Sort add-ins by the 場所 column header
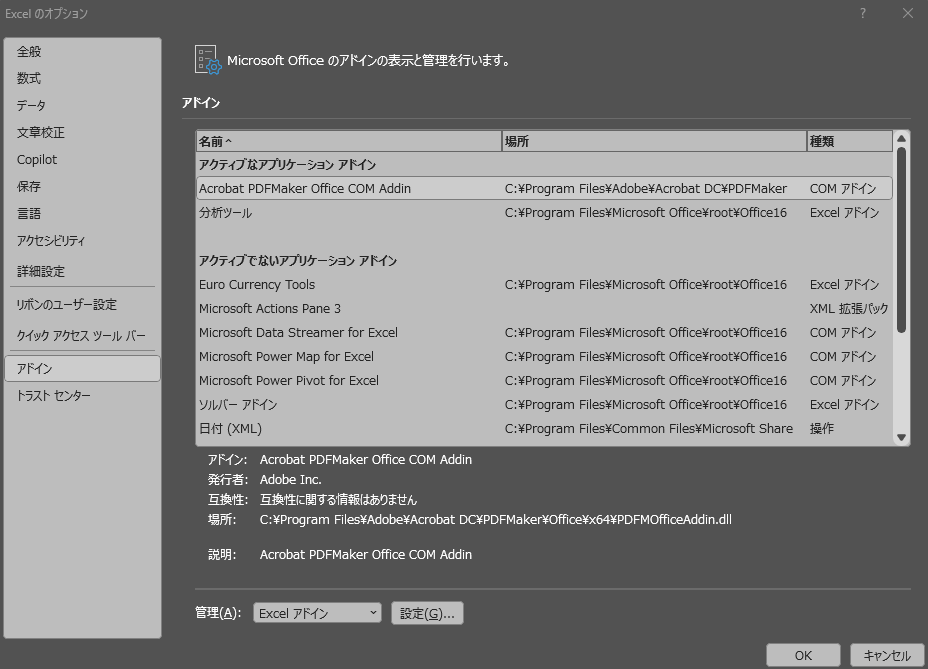Image resolution: width=928 pixels, height=669 pixels. click(654, 141)
